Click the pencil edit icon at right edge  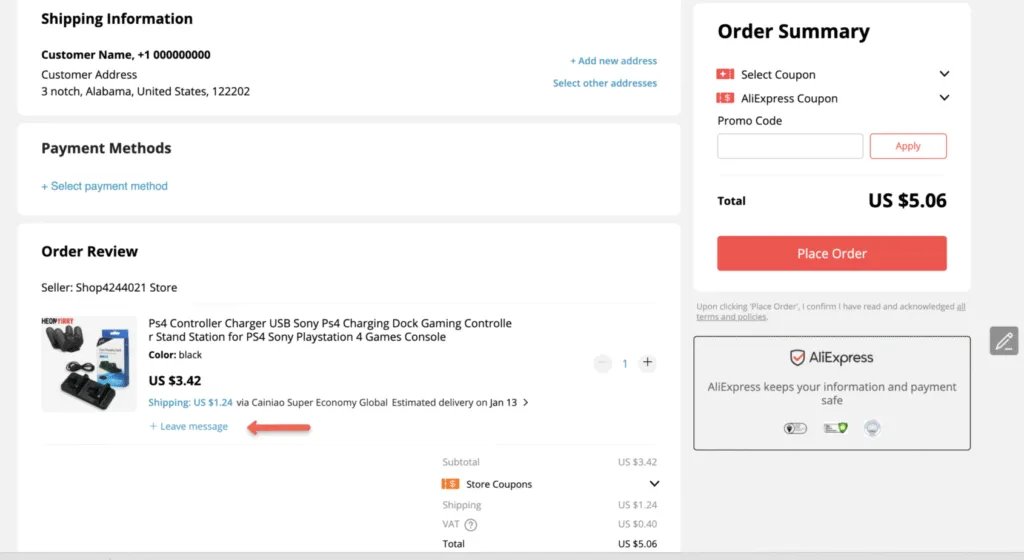1004,340
